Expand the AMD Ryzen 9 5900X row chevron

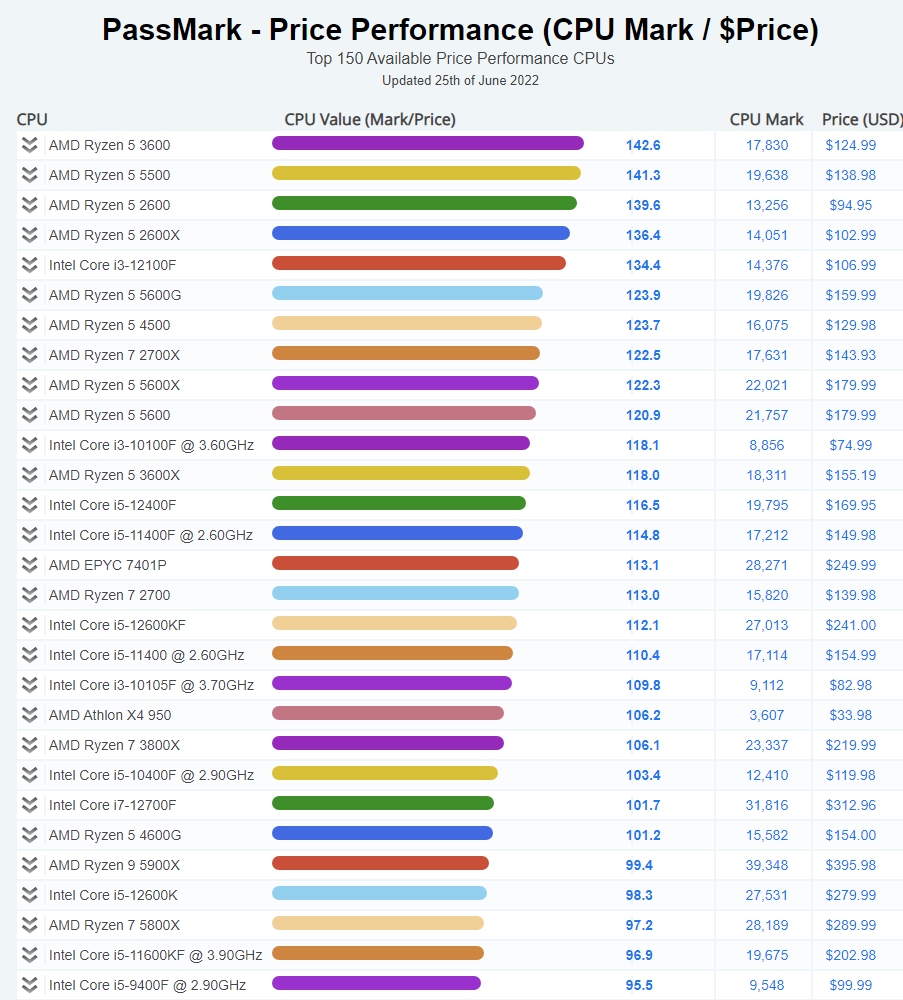[29, 864]
